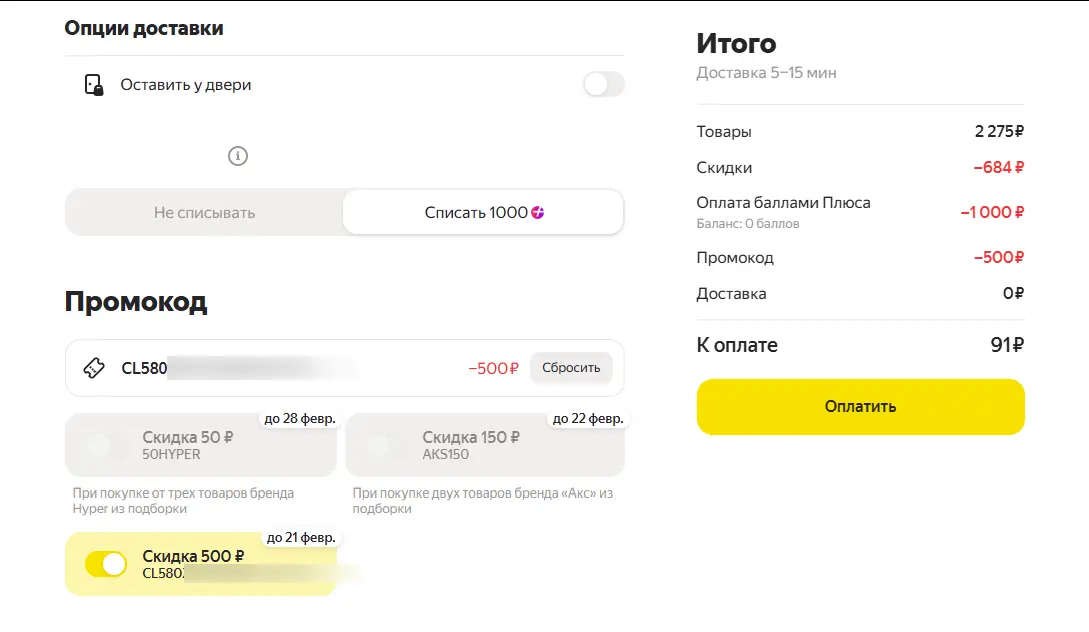
Task: Click the info circle icon
Action: [x=238, y=156]
